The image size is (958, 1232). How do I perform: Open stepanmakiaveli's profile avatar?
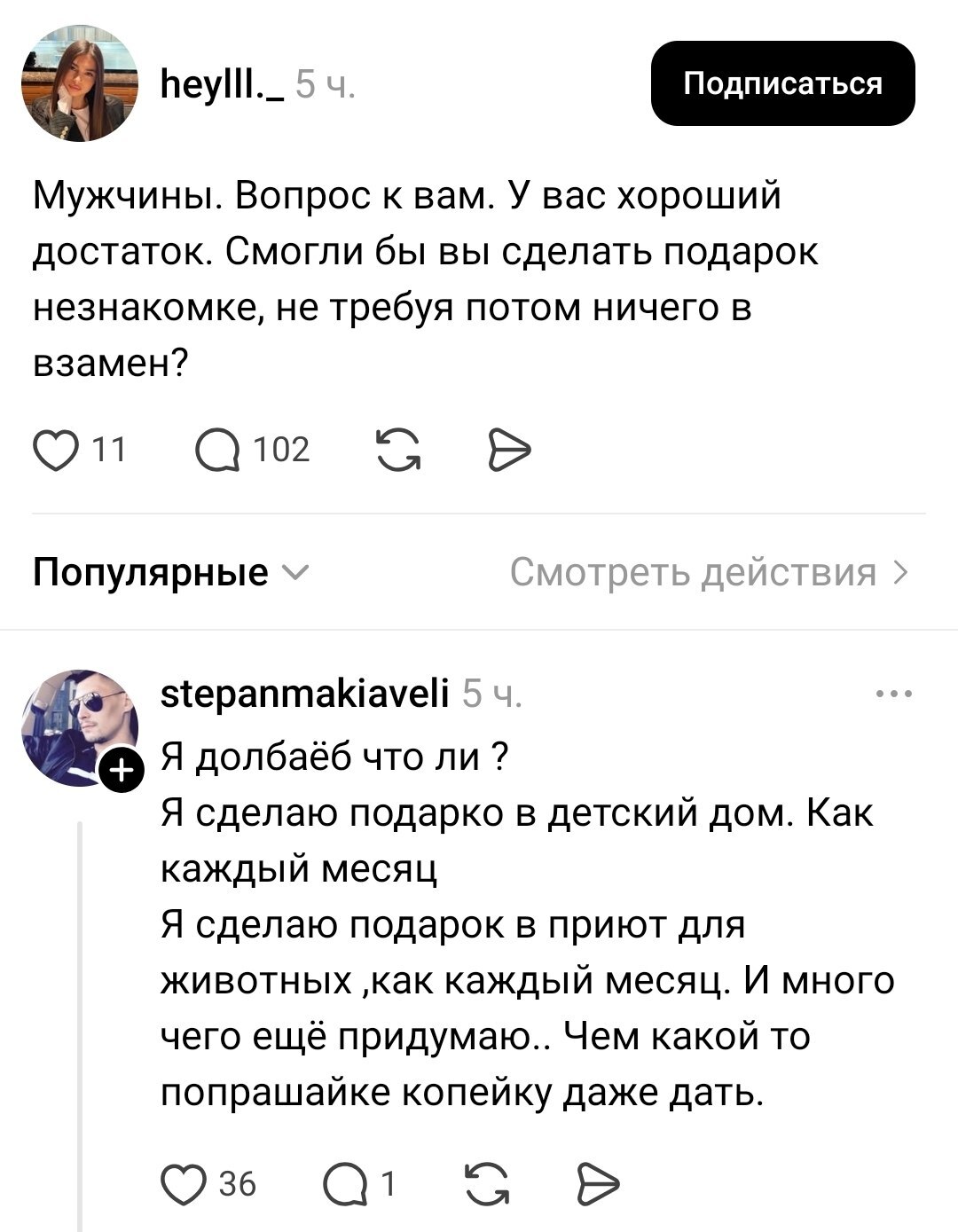(x=78, y=726)
